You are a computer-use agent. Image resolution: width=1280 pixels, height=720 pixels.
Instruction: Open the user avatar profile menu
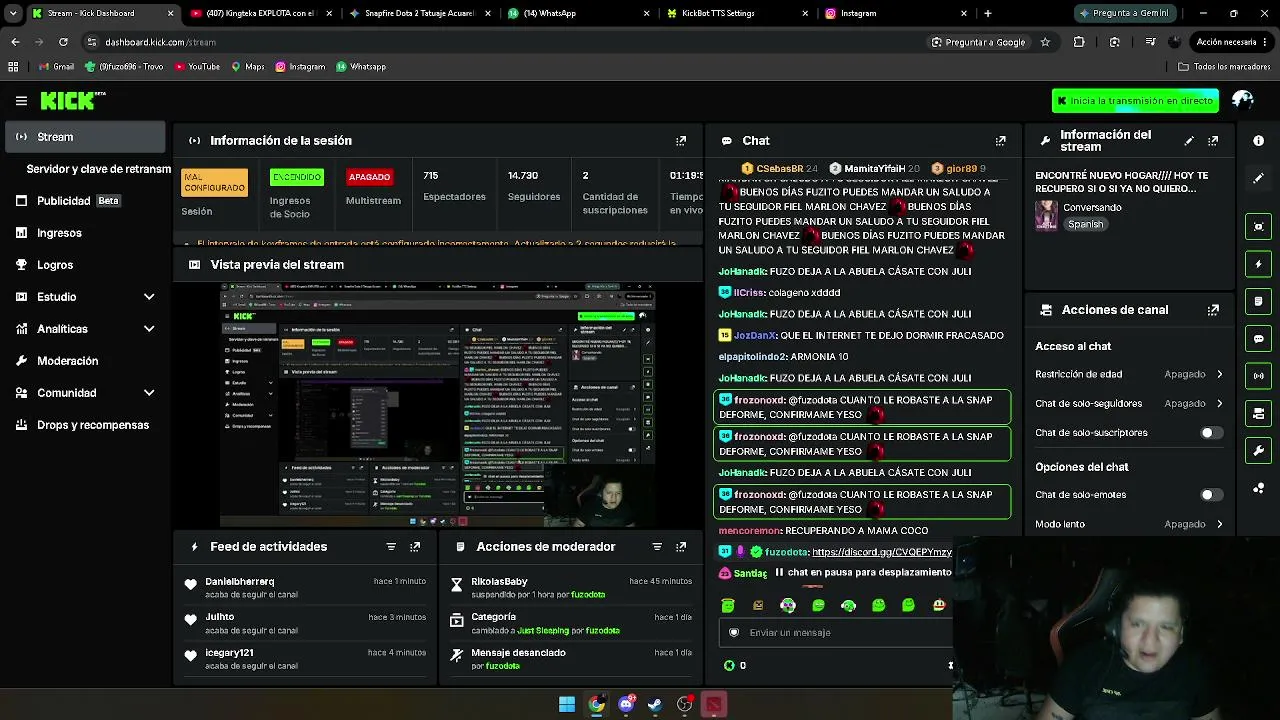pos(1243,100)
